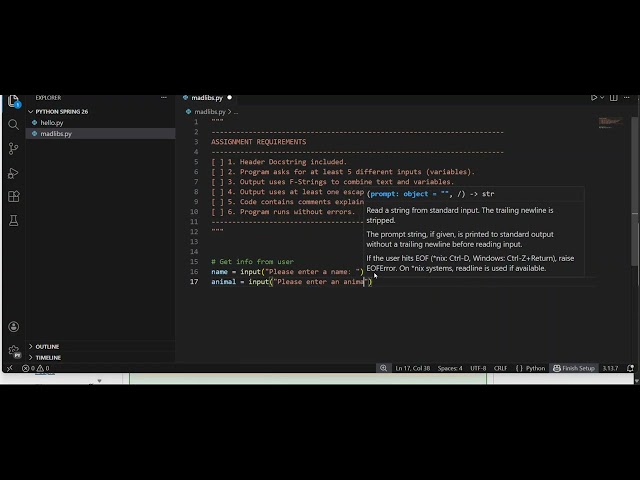Screen dimensions: 640x480
Task: Click the '# Get info from user' comment
Action: (x=252, y=262)
